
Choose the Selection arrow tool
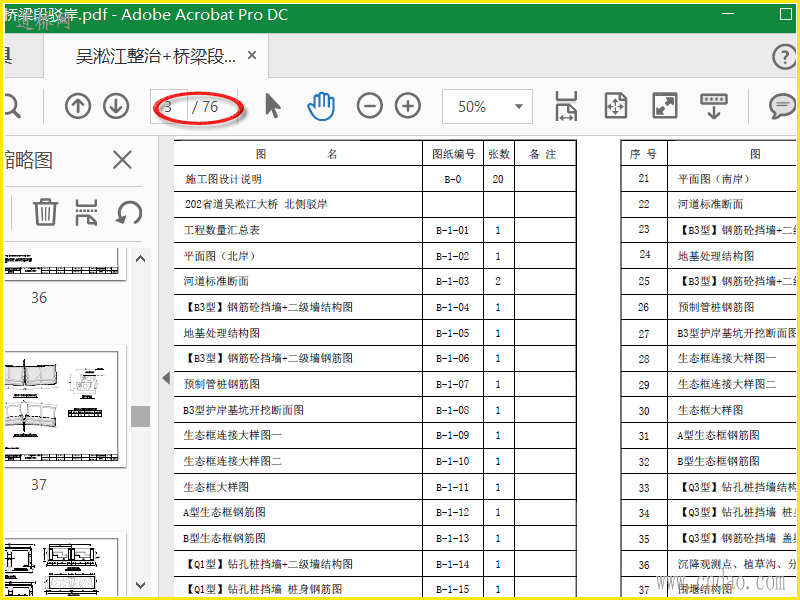click(272, 106)
